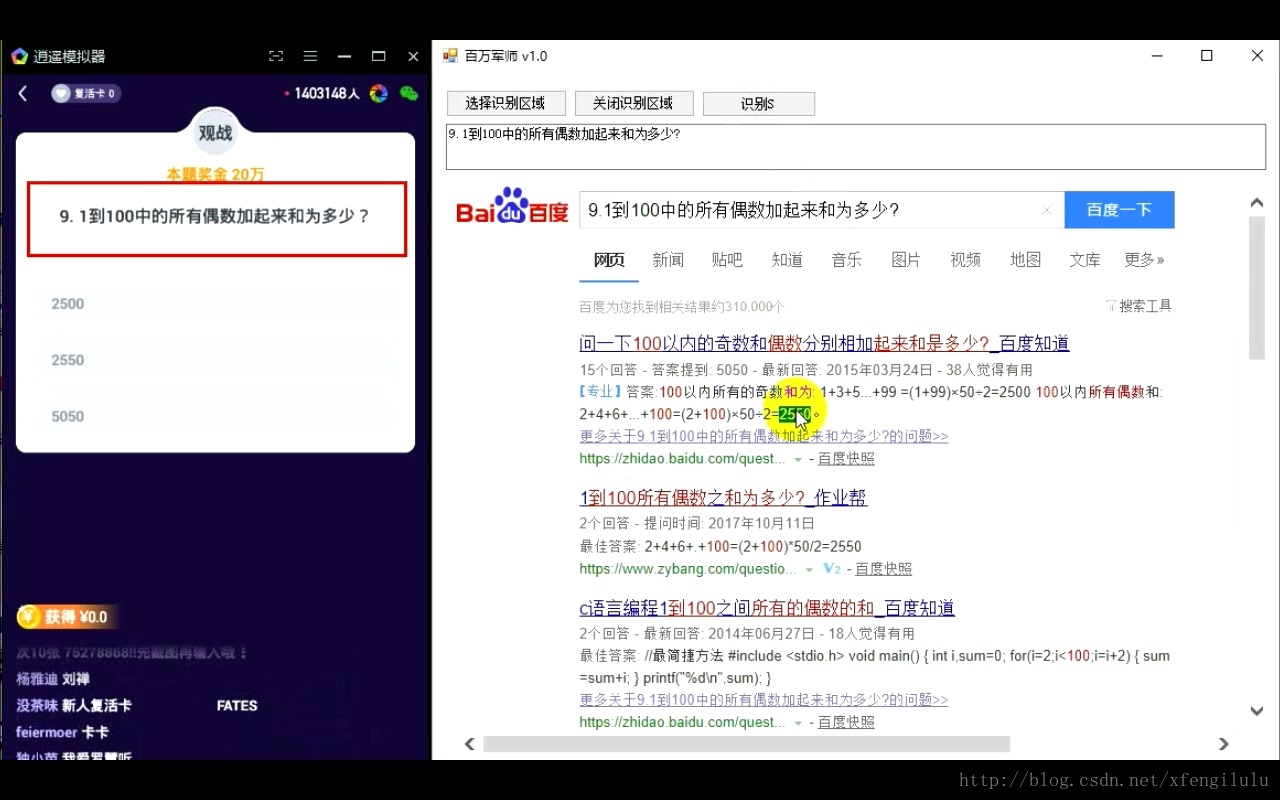Click the 搜索工具 filter icon

click(1110, 306)
